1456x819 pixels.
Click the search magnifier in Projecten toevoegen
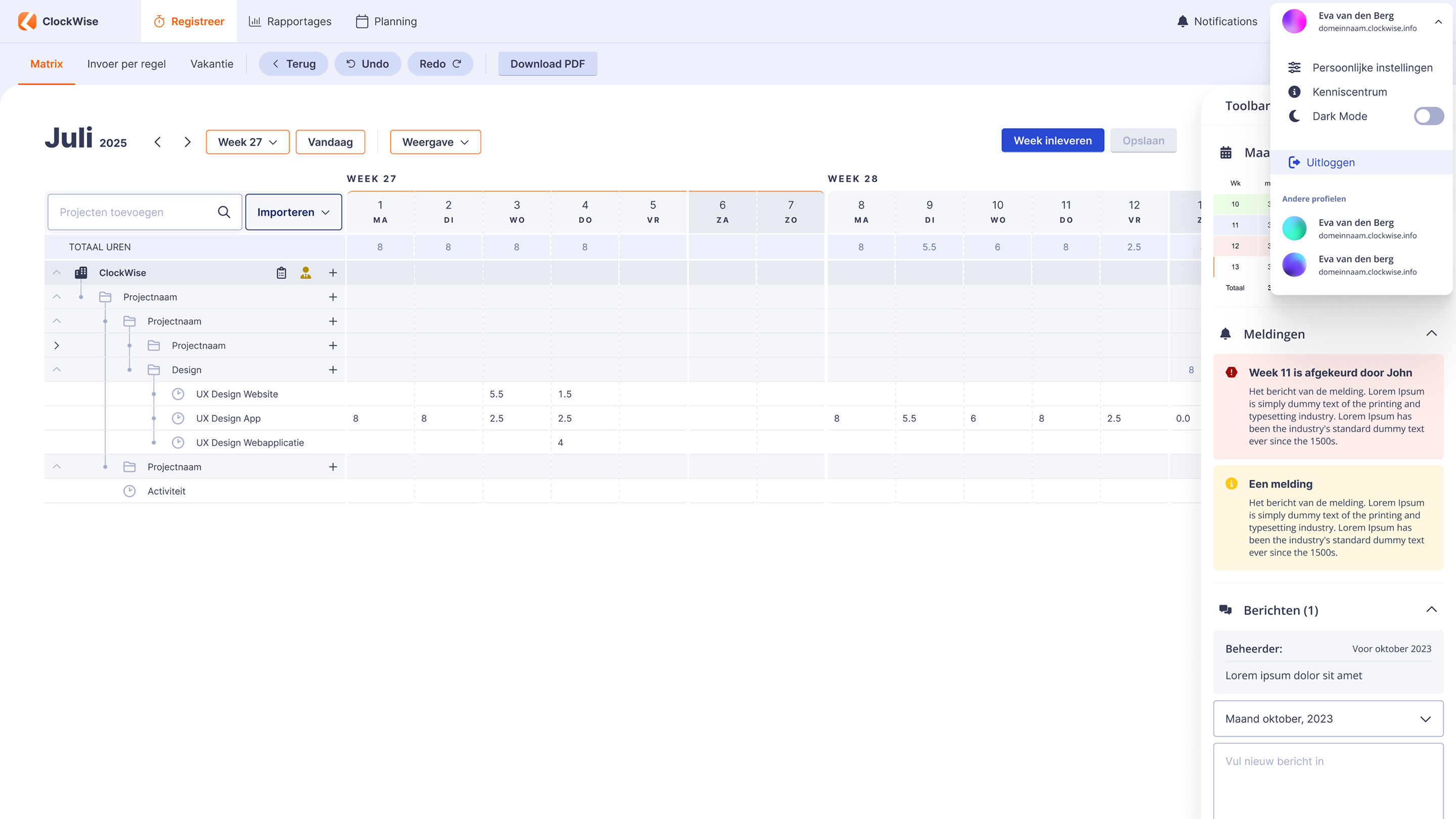(224, 212)
